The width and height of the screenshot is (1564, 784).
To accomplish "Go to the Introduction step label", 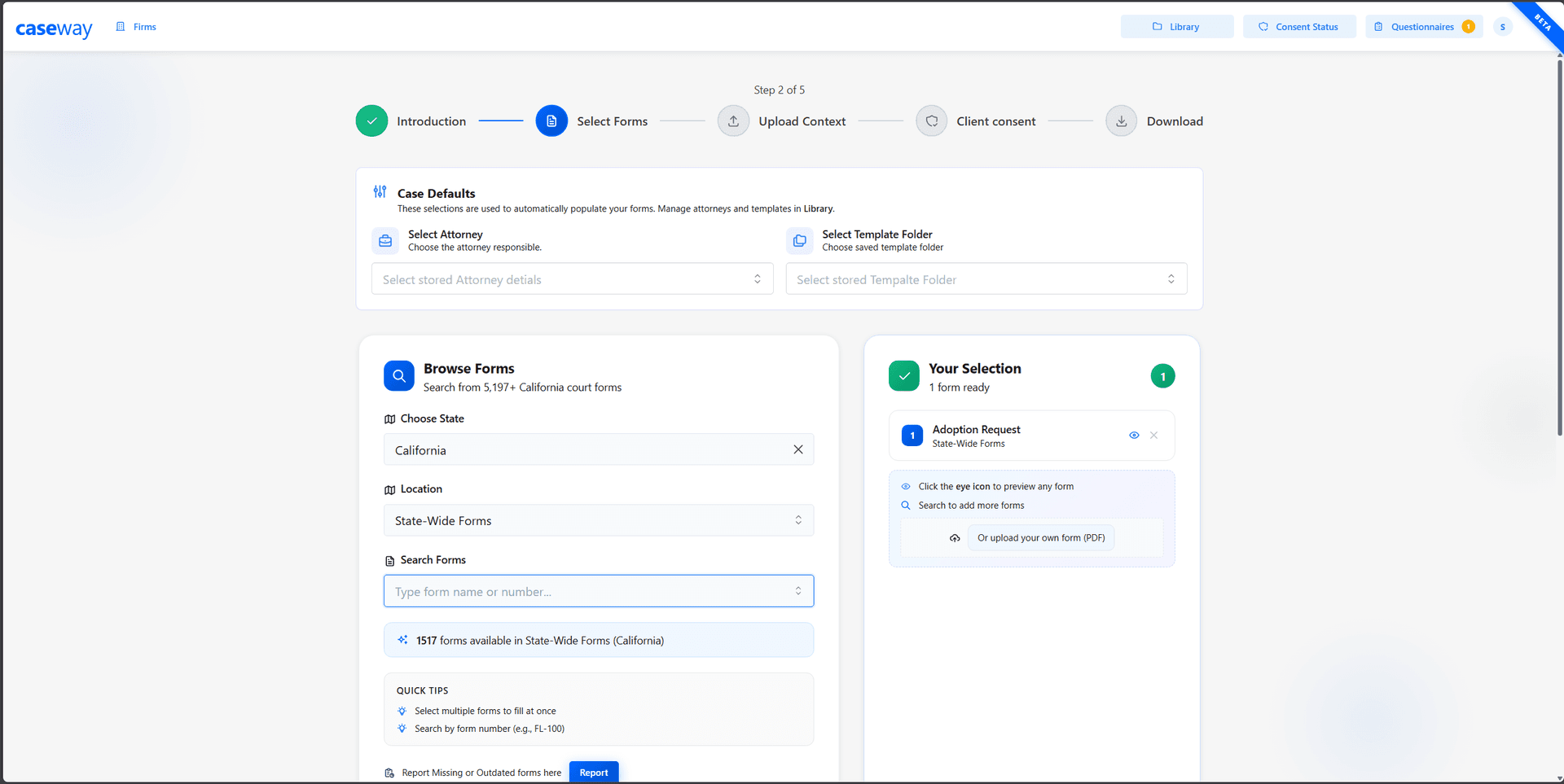I will [431, 121].
